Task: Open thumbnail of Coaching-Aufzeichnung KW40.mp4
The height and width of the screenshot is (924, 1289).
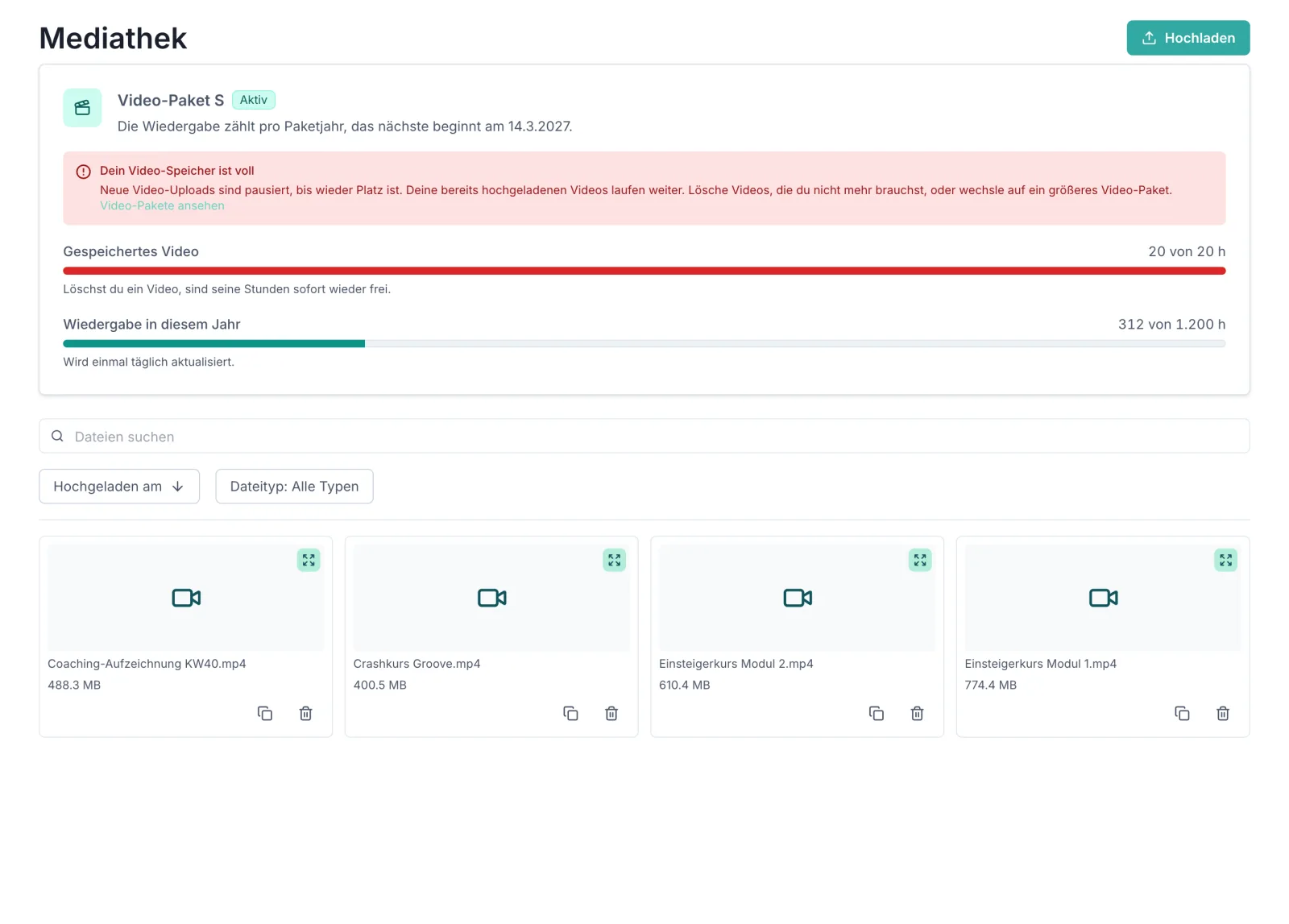Action: click(x=186, y=598)
